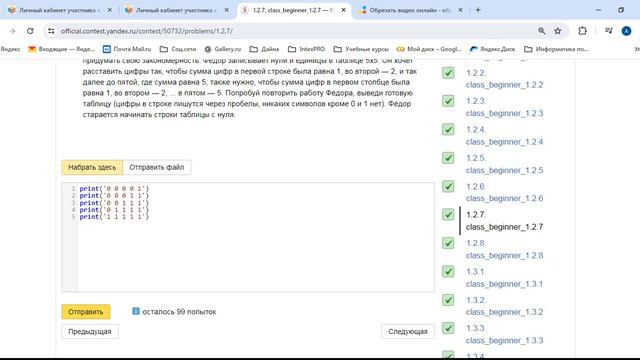The width and height of the screenshot is (640, 360).
Task: Open the Соц.сети bookmark folder
Action: [x=178, y=49]
